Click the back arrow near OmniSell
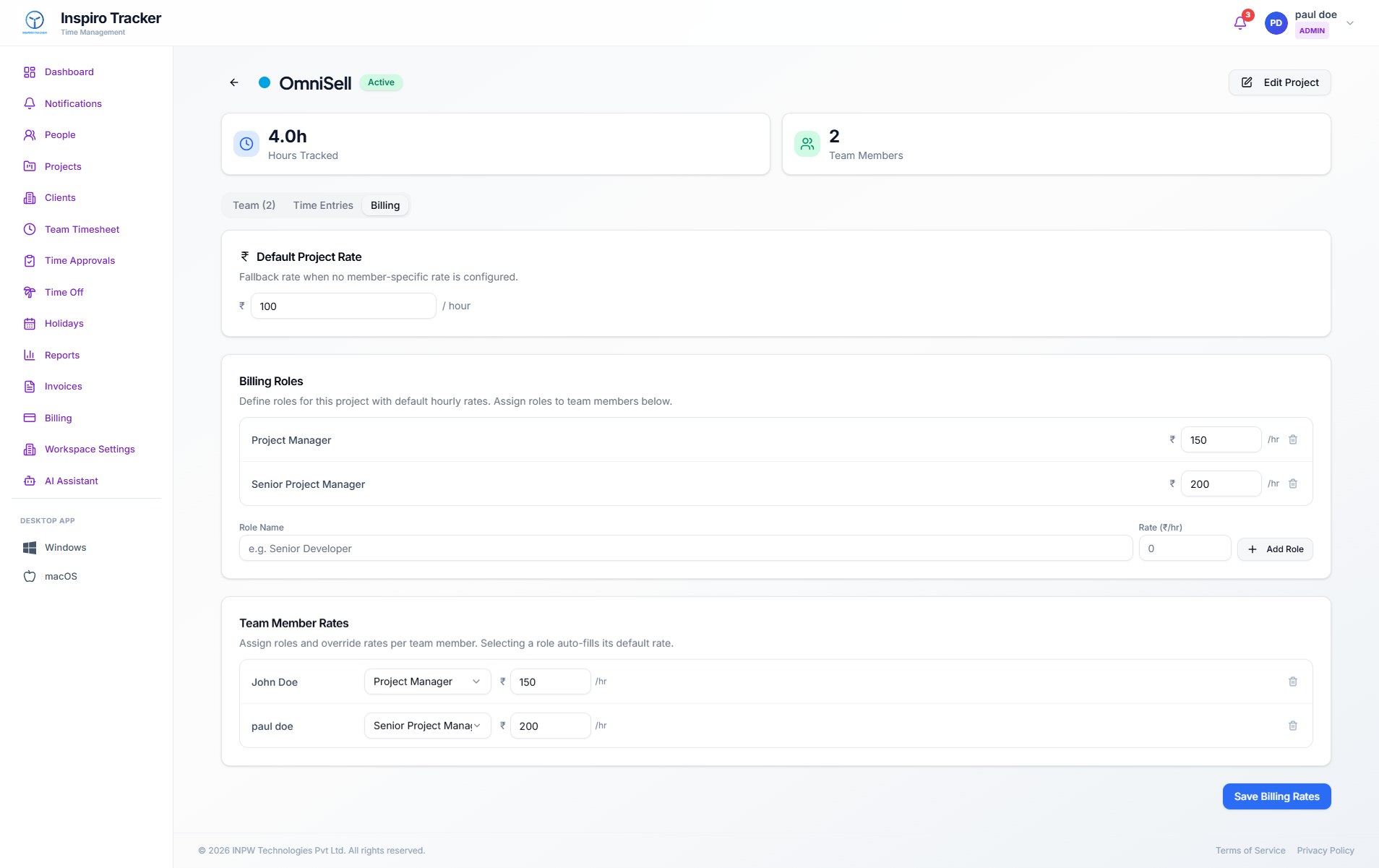1379x868 pixels. [x=233, y=82]
